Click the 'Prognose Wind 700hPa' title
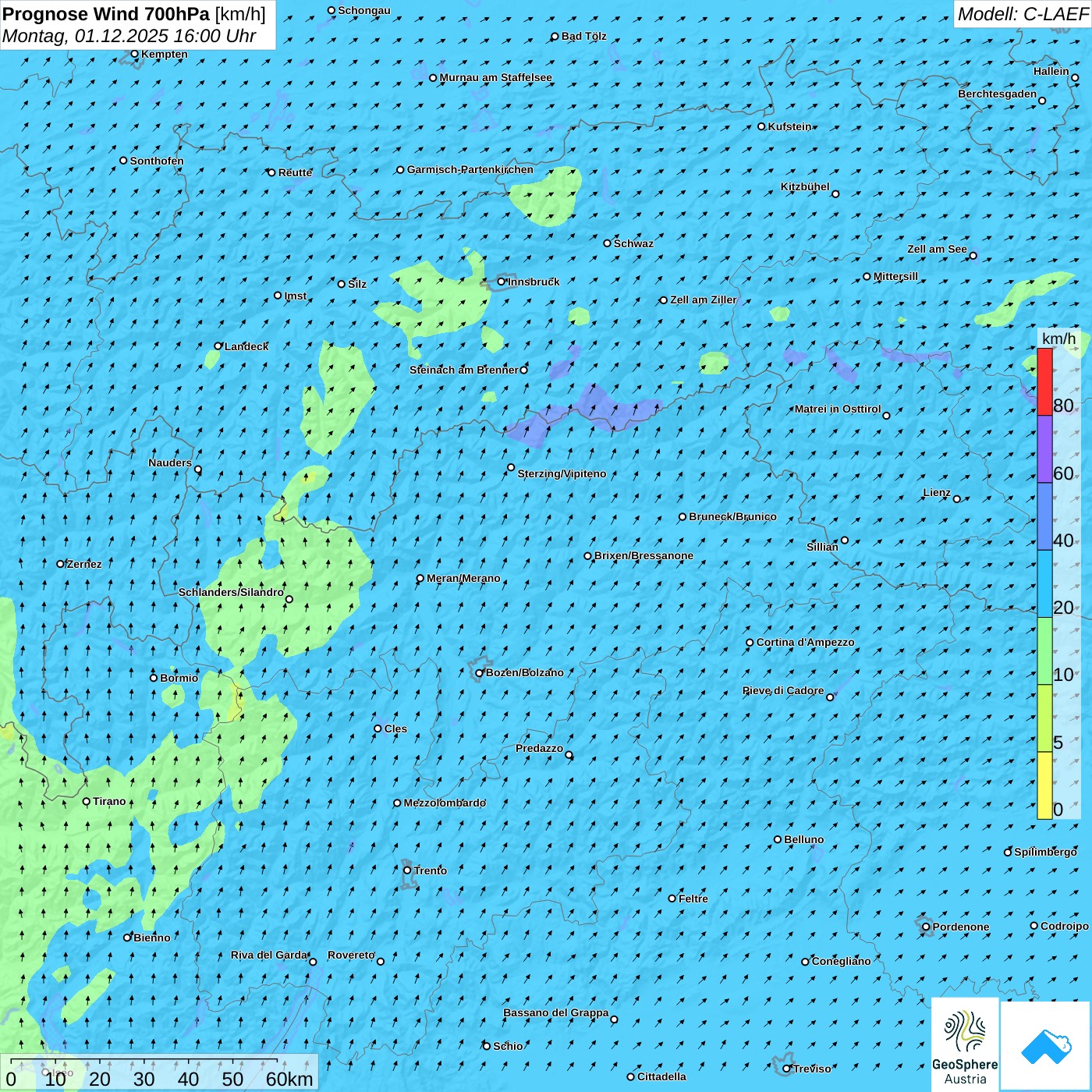The width and height of the screenshot is (1092, 1092). point(106,14)
